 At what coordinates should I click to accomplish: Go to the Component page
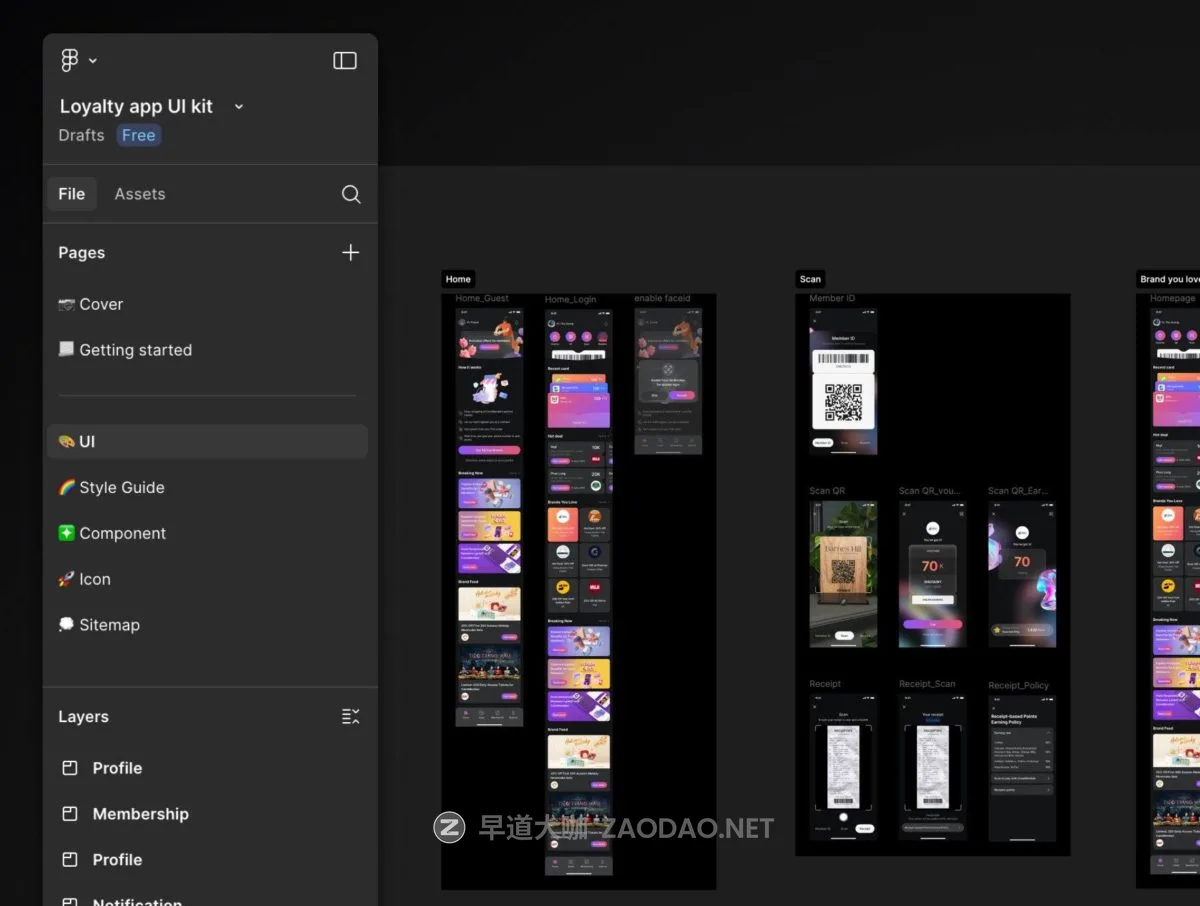coord(122,533)
